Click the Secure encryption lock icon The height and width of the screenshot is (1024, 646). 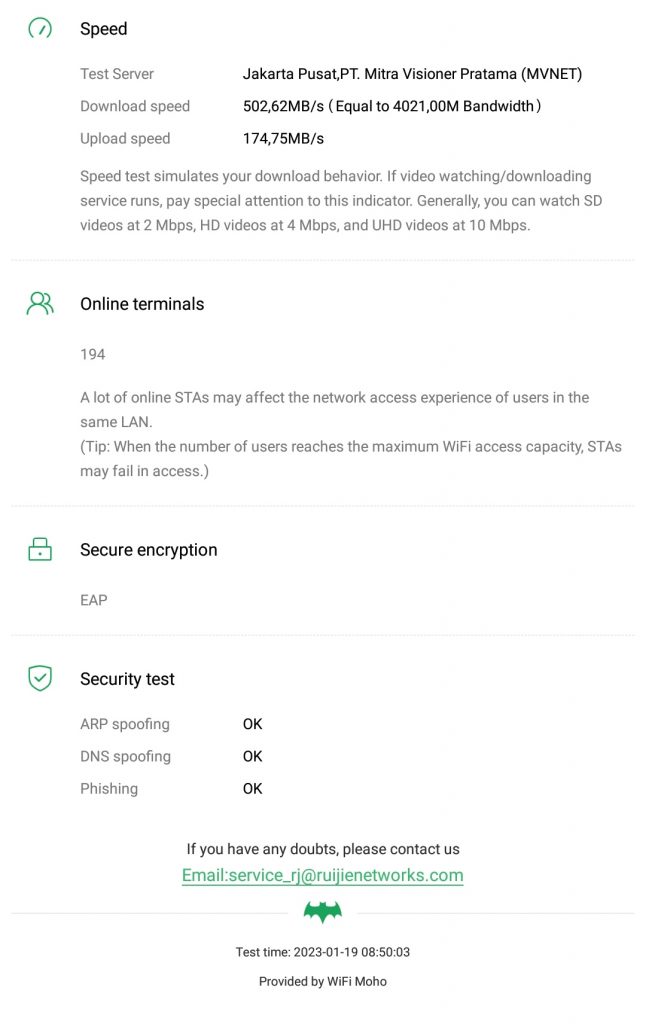pyautogui.click(x=40, y=550)
